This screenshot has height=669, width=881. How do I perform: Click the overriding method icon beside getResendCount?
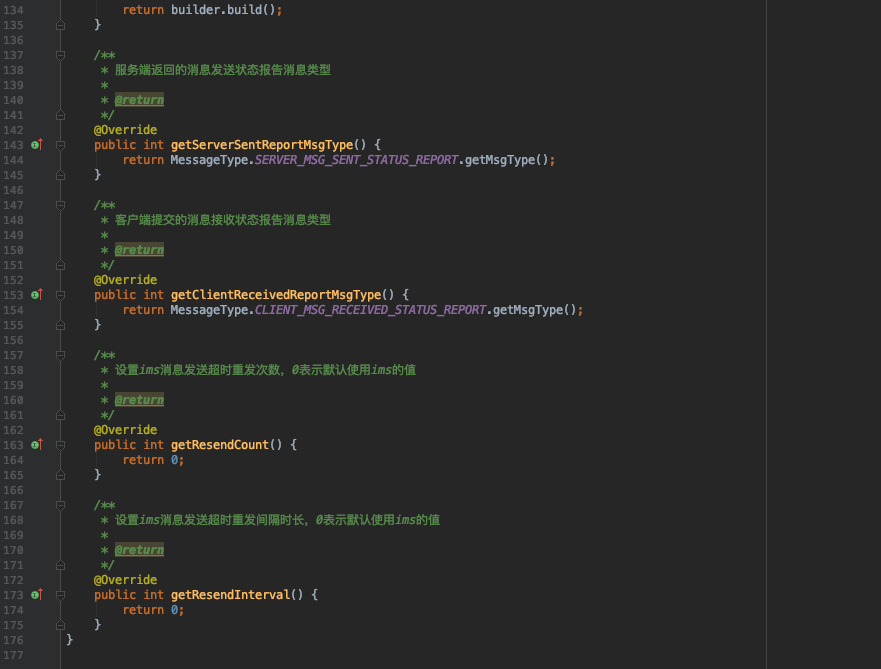[36, 444]
